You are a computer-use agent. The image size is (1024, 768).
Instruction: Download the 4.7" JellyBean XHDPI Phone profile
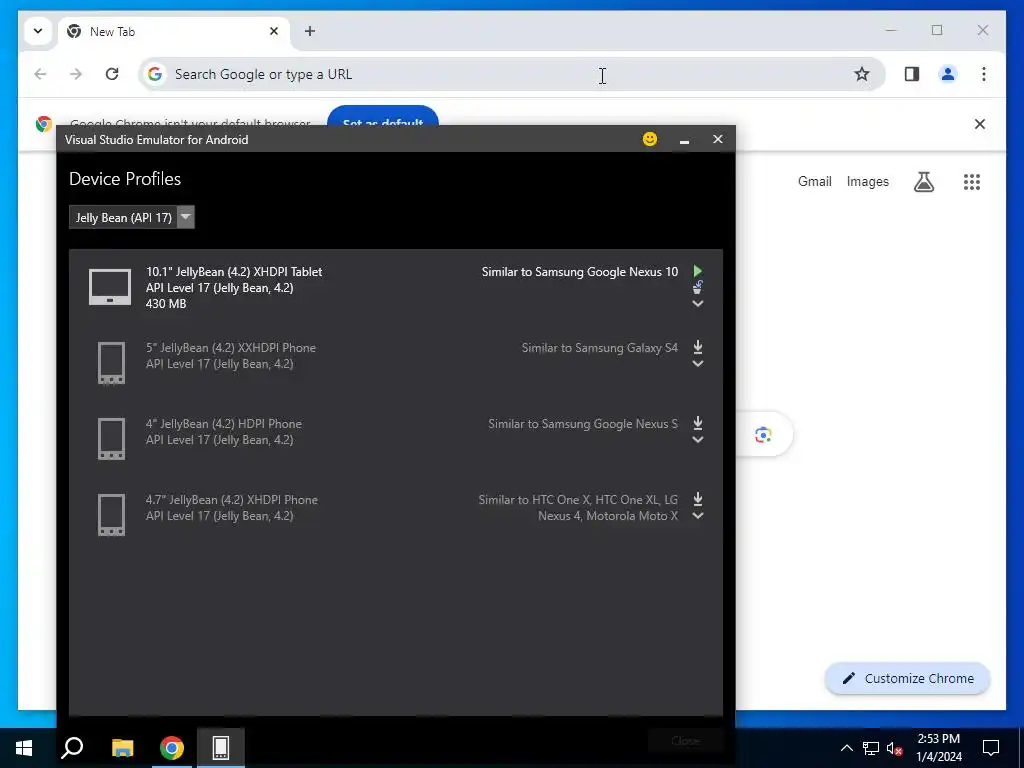point(697,499)
